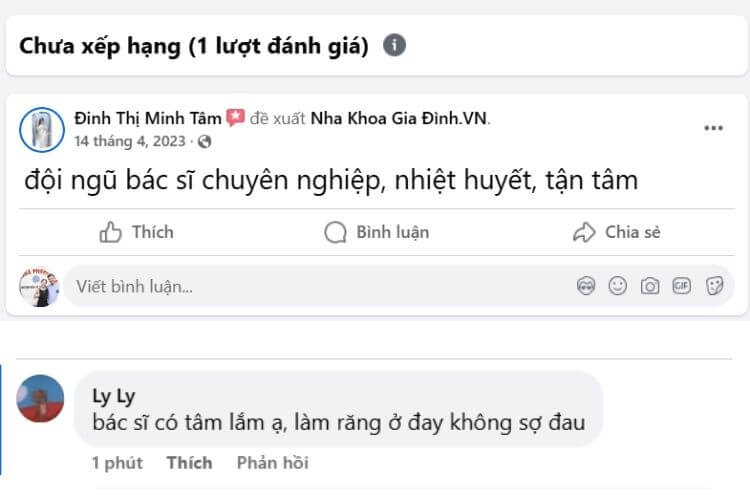Like Ly Ly's comment with Thích

pyautogui.click(x=189, y=462)
